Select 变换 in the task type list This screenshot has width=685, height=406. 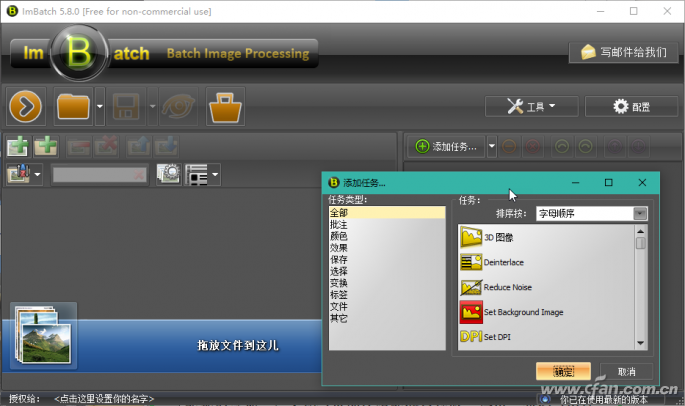point(387,283)
